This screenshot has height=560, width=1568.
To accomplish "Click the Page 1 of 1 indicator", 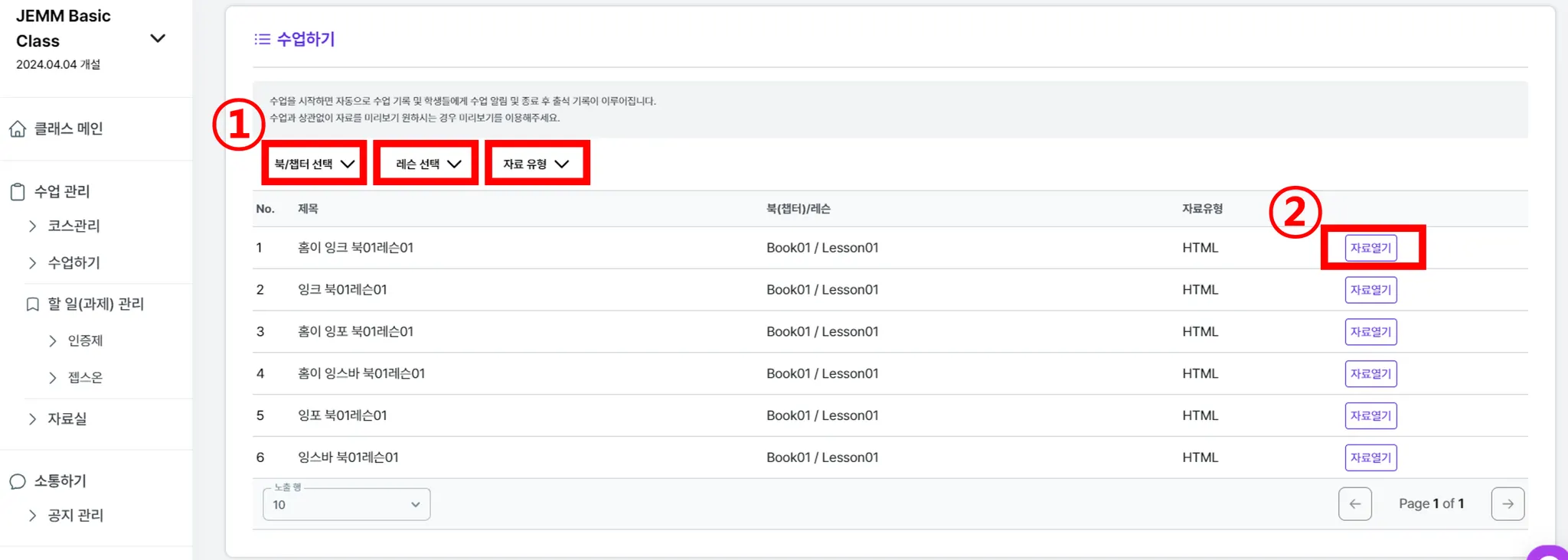I will pos(1432,504).
